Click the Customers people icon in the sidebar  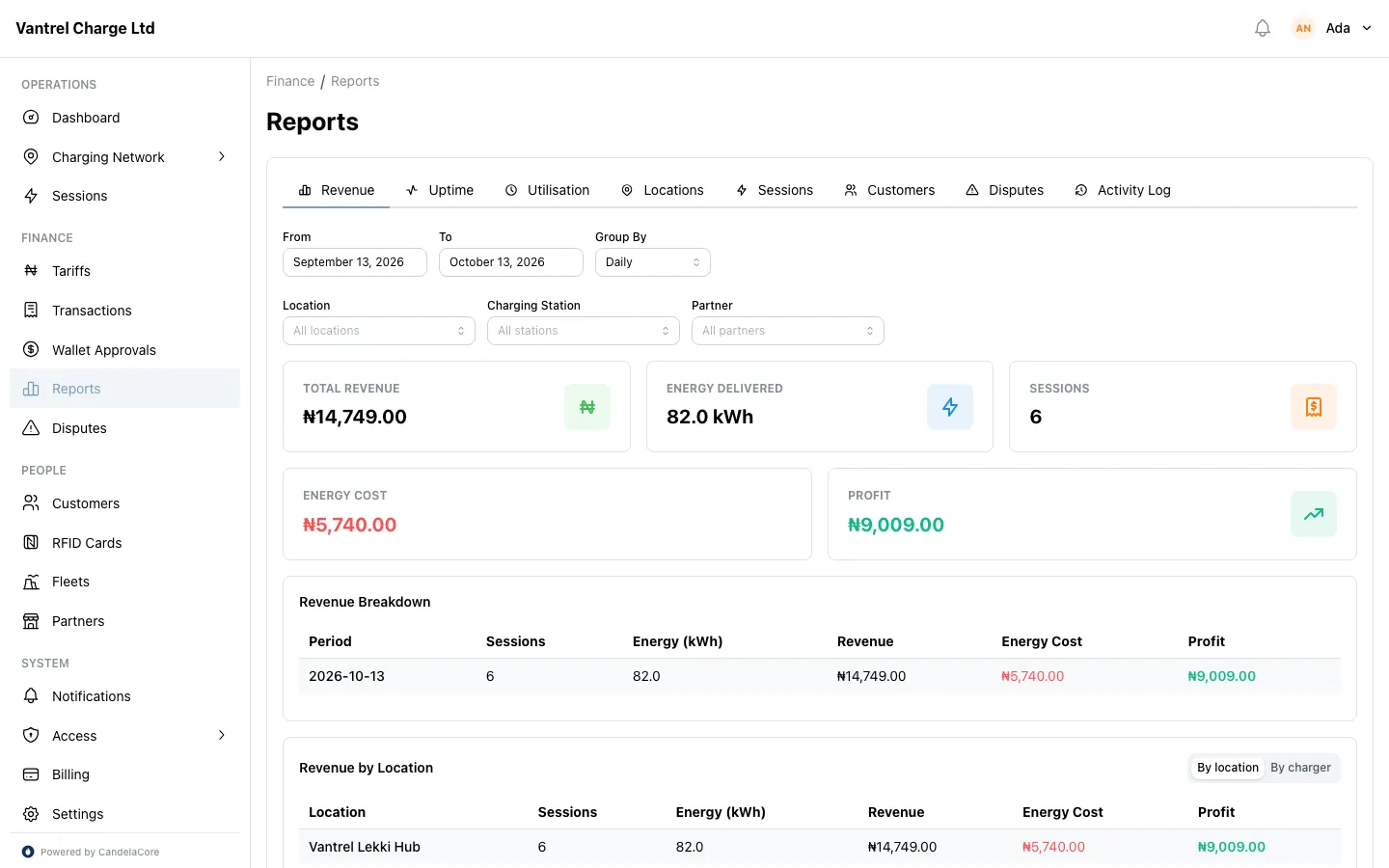coord(31,503)
